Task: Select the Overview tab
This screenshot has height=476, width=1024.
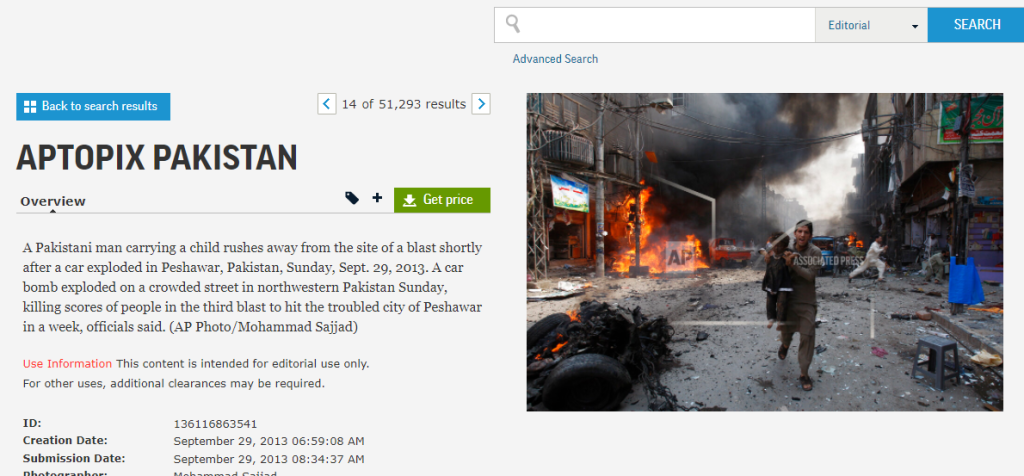Action: (53, 201)
